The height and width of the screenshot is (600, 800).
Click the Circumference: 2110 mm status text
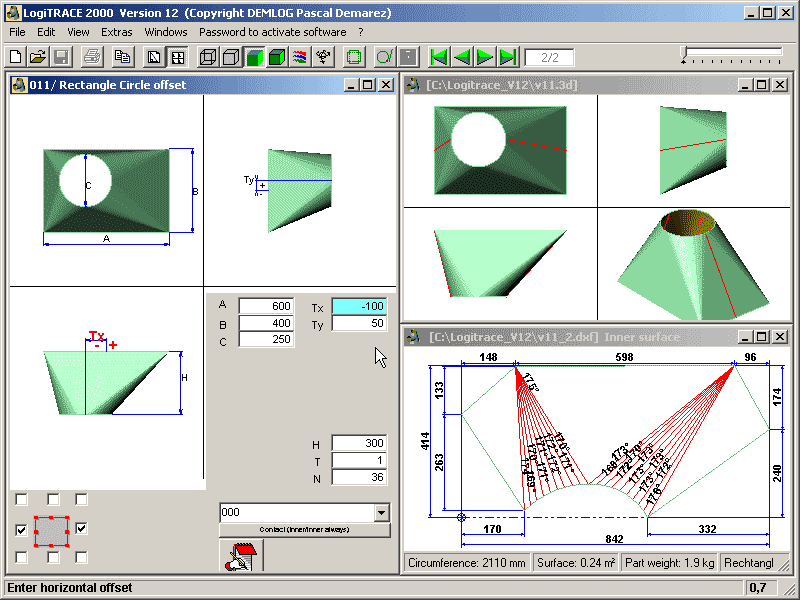tap(467, 563)
